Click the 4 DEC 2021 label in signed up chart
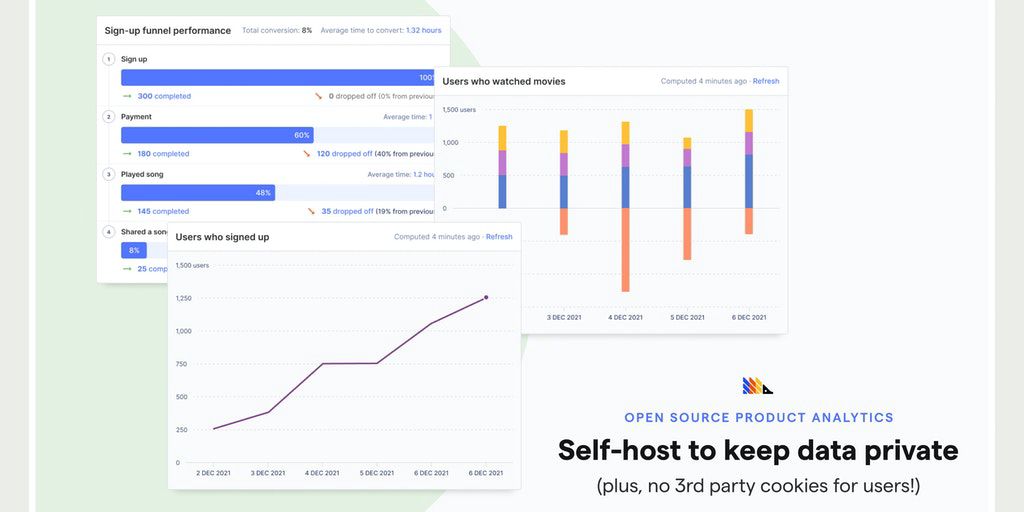Viewport: 1024px width, 512px height. click(322, 473)
